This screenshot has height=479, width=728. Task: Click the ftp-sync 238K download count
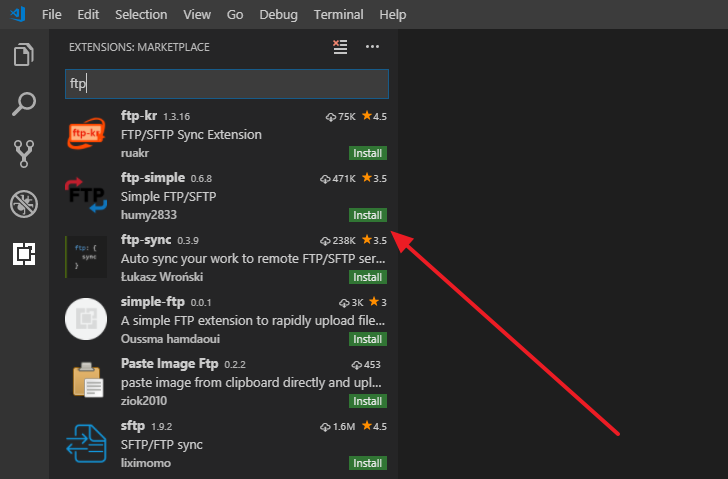[x=338, y=240]
